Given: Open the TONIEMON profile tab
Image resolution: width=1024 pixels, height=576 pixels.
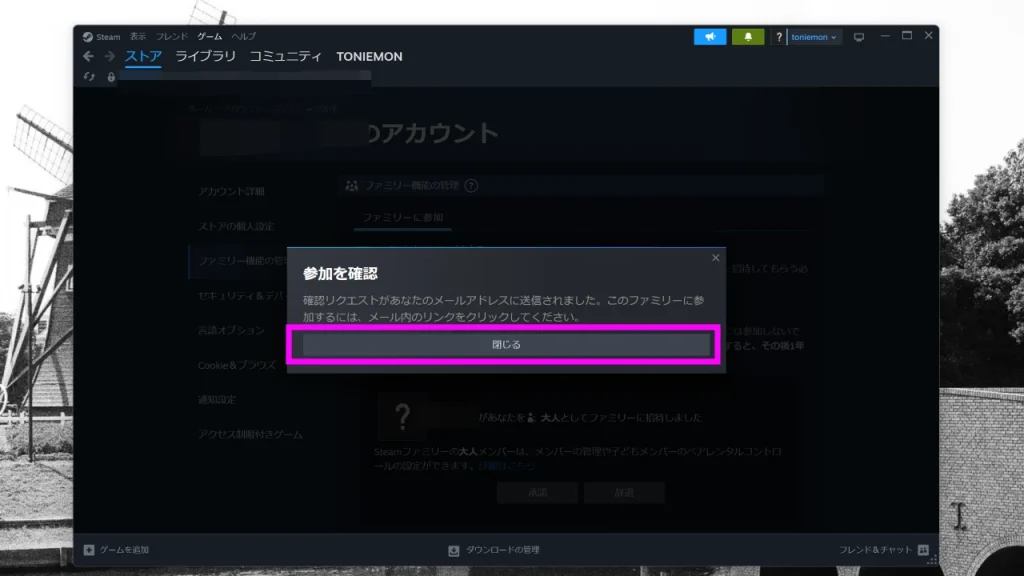Looking at the screenshot, I should pos(369,57).
